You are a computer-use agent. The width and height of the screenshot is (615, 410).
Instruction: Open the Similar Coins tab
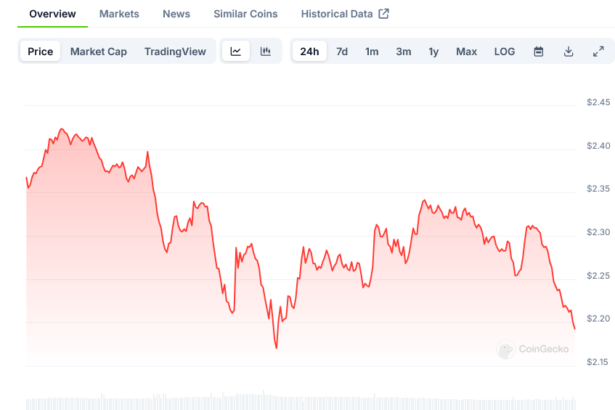pyautogui.click(x=245, y=14)
